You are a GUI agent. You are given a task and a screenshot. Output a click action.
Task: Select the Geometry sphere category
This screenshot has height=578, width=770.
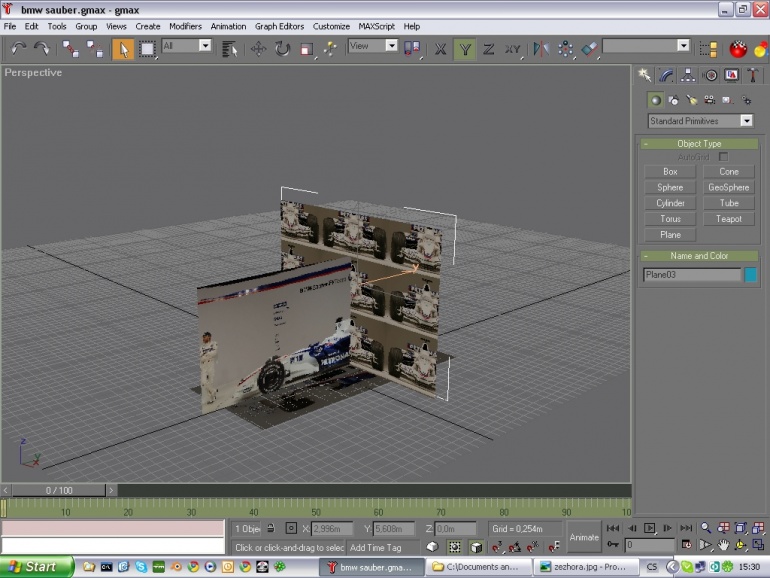pyautogui.click(x=655, y=100)
